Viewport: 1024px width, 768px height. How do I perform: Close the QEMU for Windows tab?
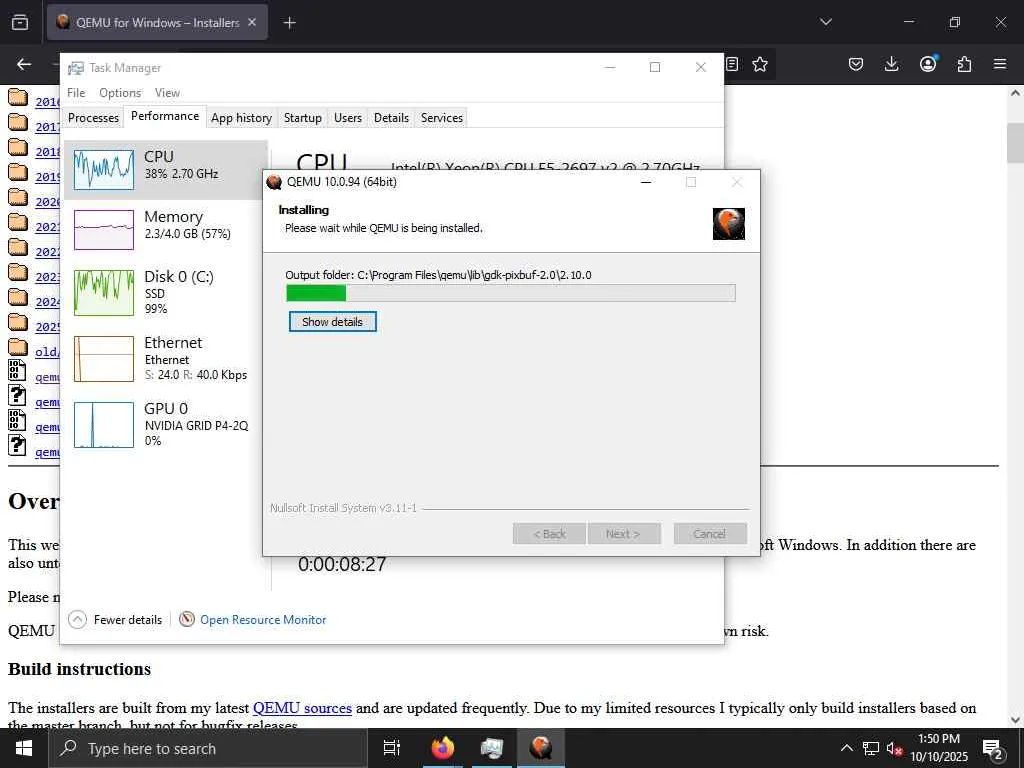(252, 22)
